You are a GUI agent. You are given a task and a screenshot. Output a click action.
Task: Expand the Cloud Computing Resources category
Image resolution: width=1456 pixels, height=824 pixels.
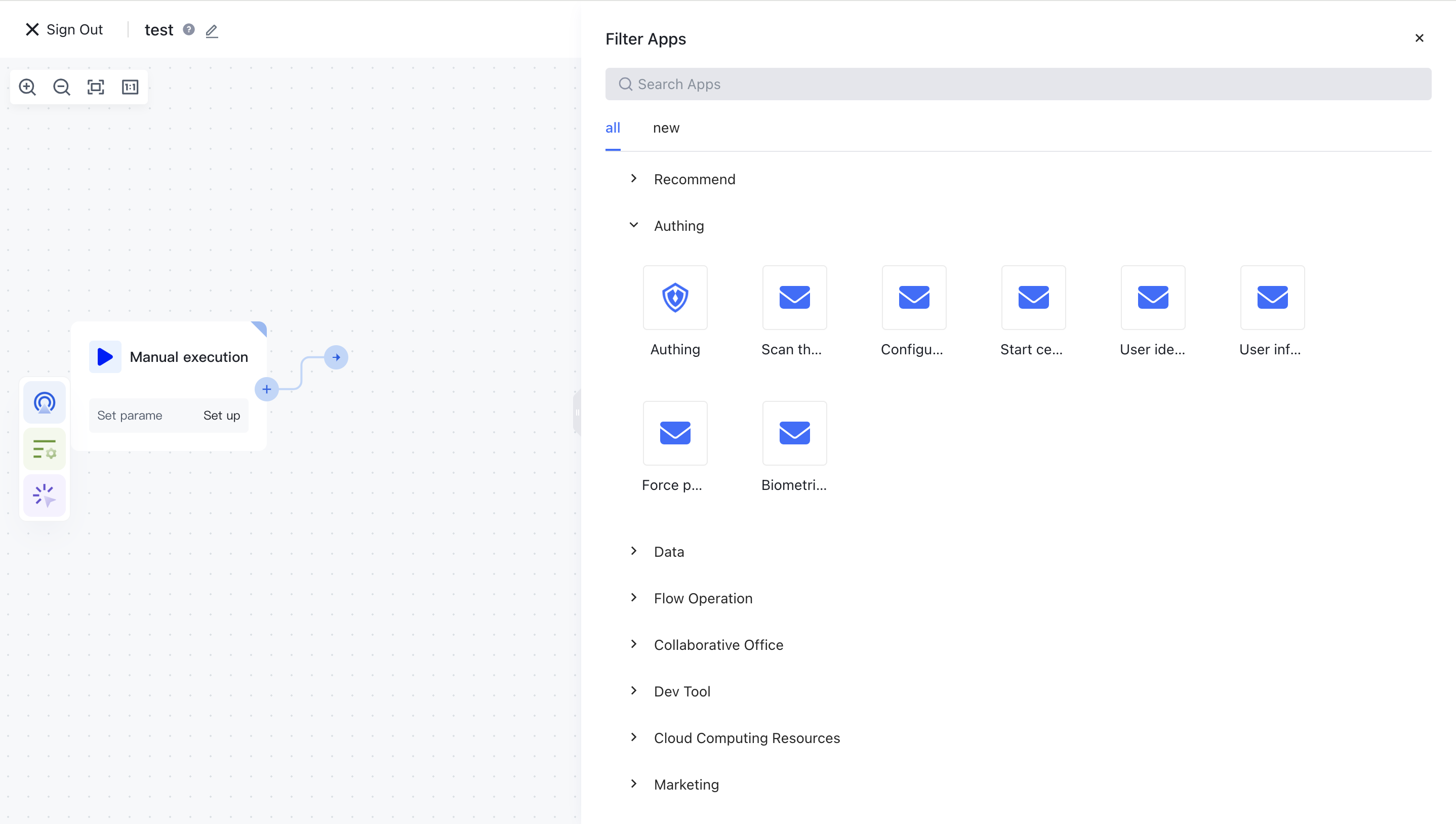pos(746,738)
